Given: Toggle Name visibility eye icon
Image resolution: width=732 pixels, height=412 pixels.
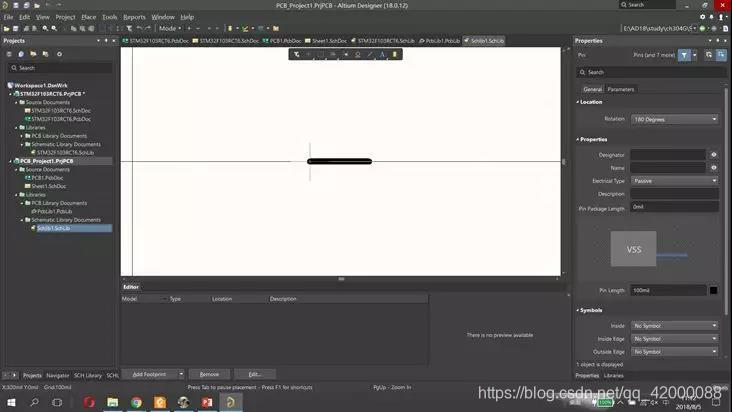Looking at the screenshot, I should pos(714,168).
